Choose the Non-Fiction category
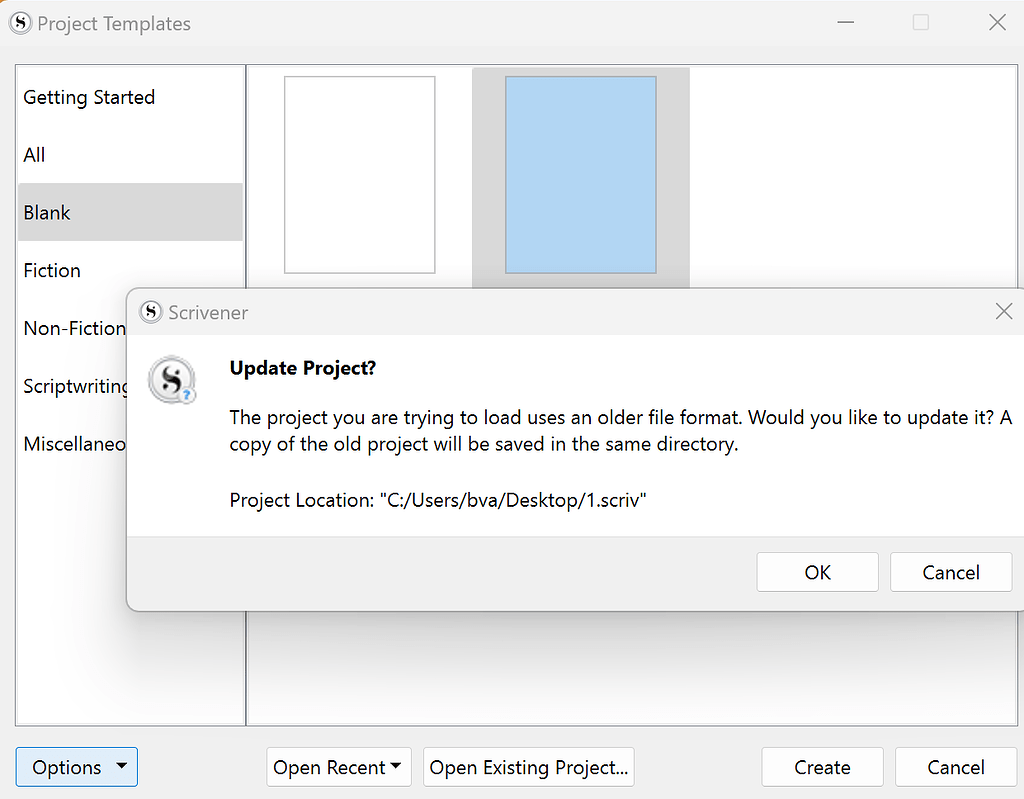 tap(74, 328)
